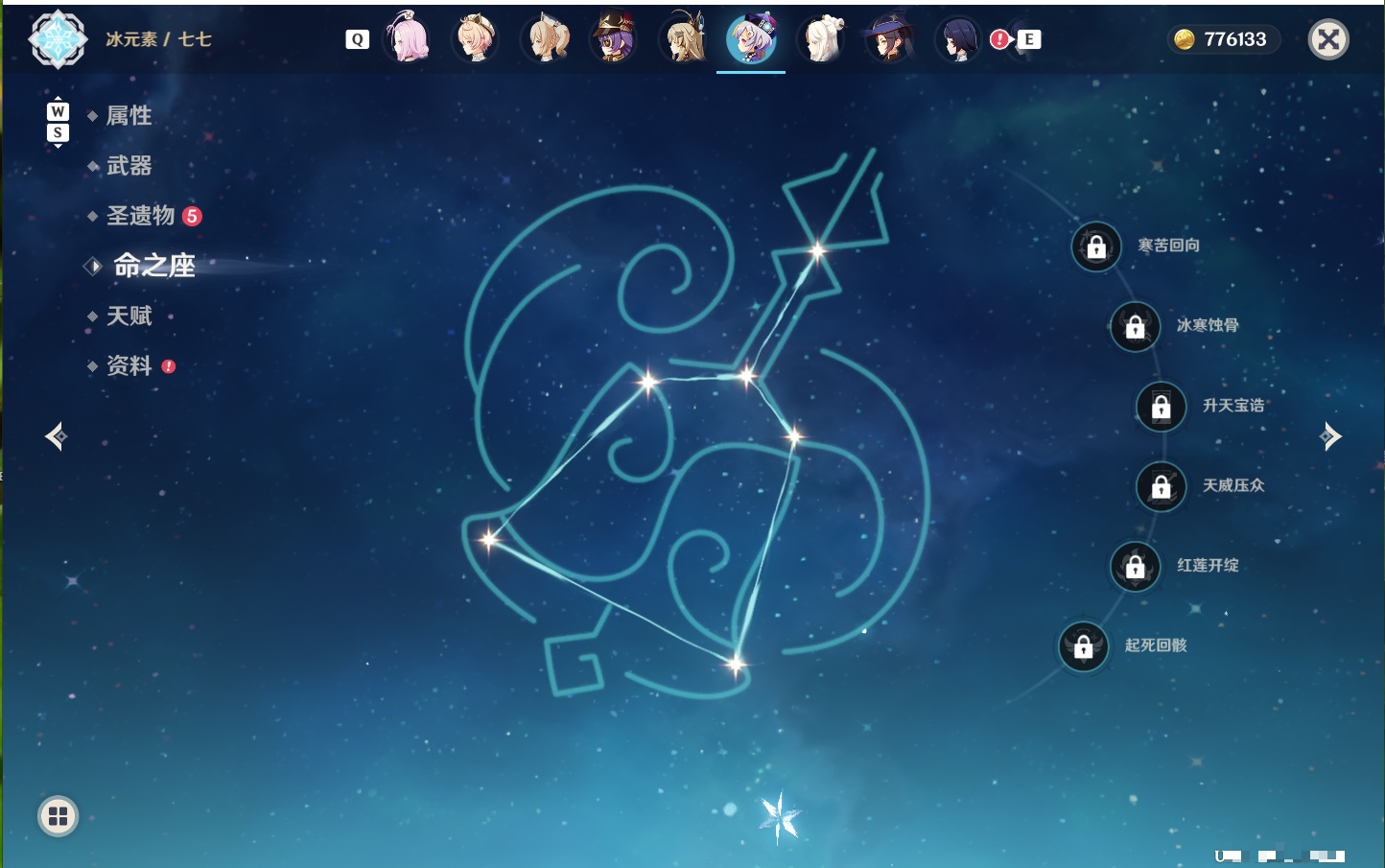Viewport: 1385px width, 868px height.
Task: Click the 起死回骸 label text
Action: tap(1156, 645)
